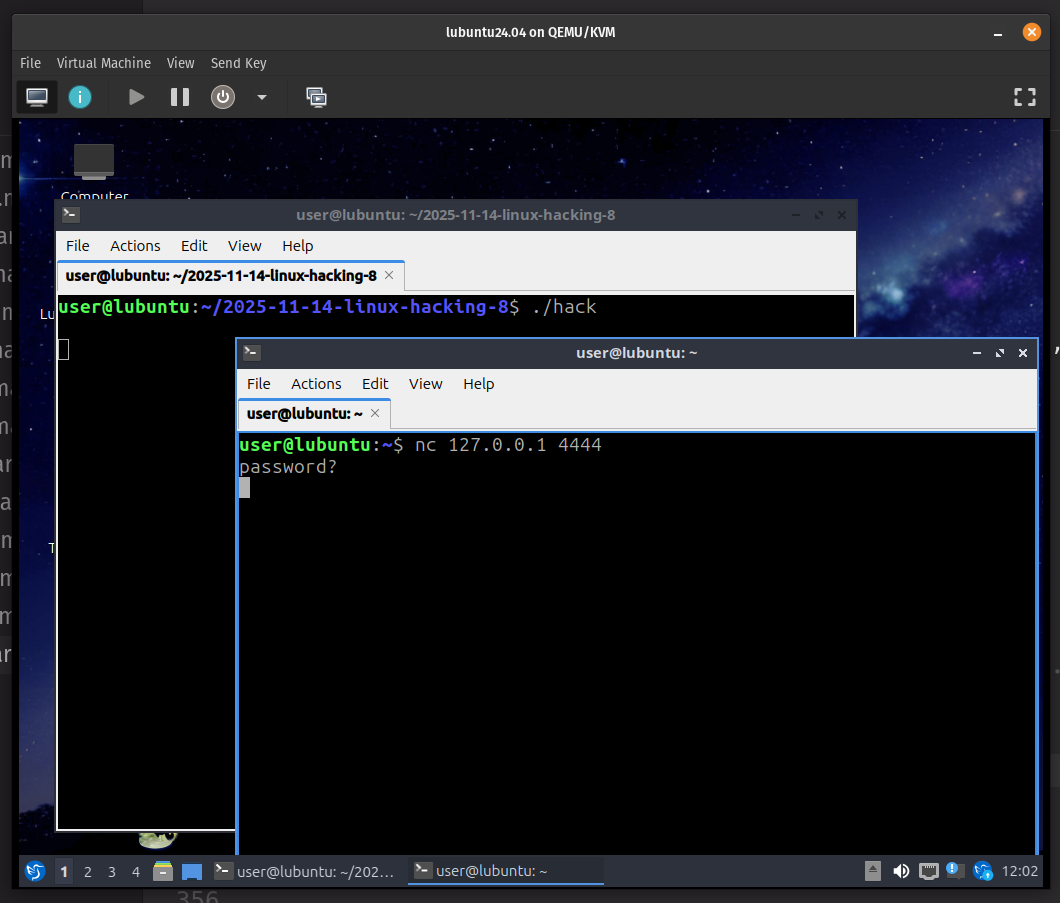
Task: Open Edit menu in the hack terminal
Action: (x=194, y=246)
